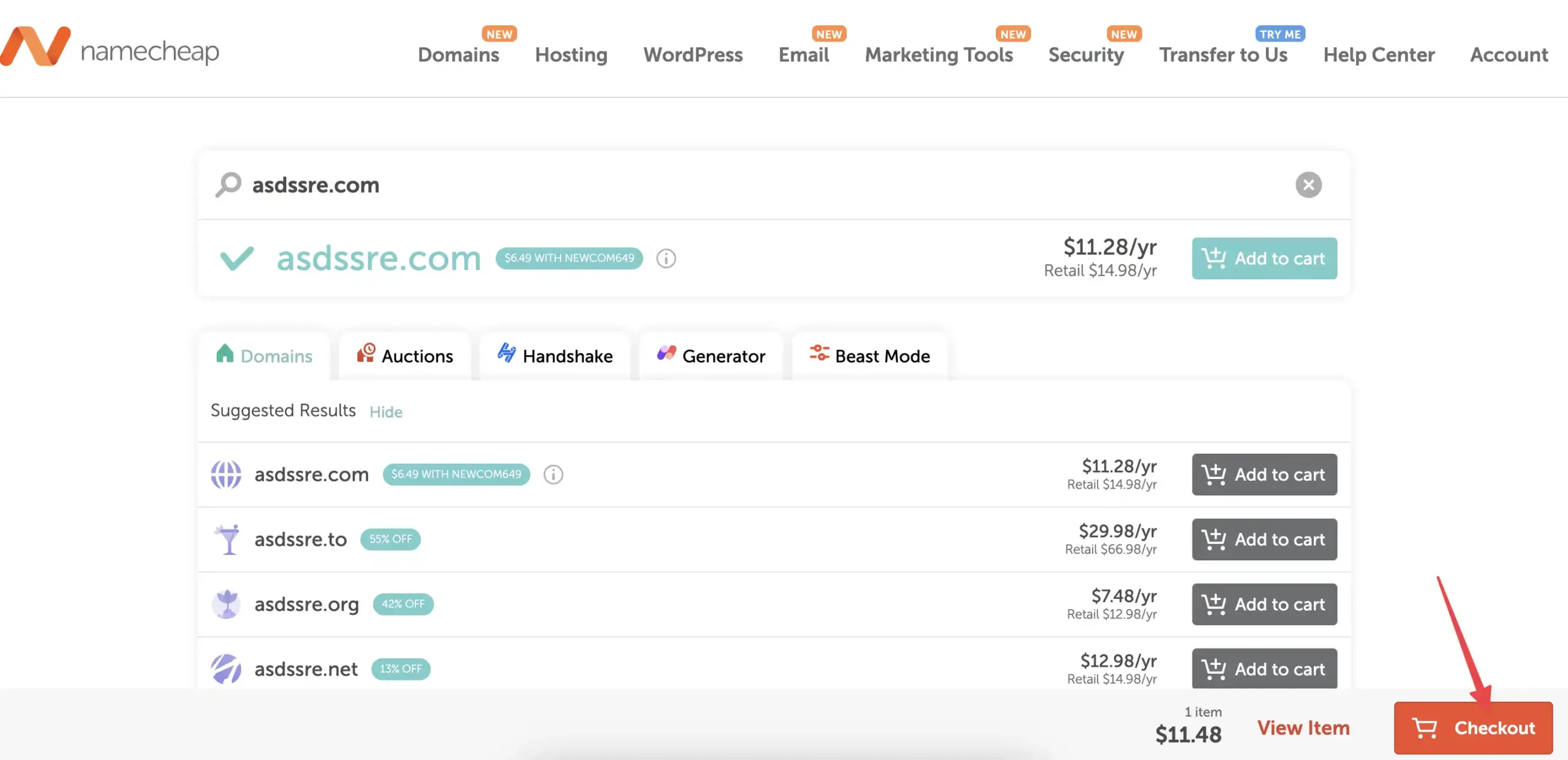Image resolution: width=1568 pixels, height=760 pixels.
Task: Click the $11.48 cart total
Action: point(1188,734)
